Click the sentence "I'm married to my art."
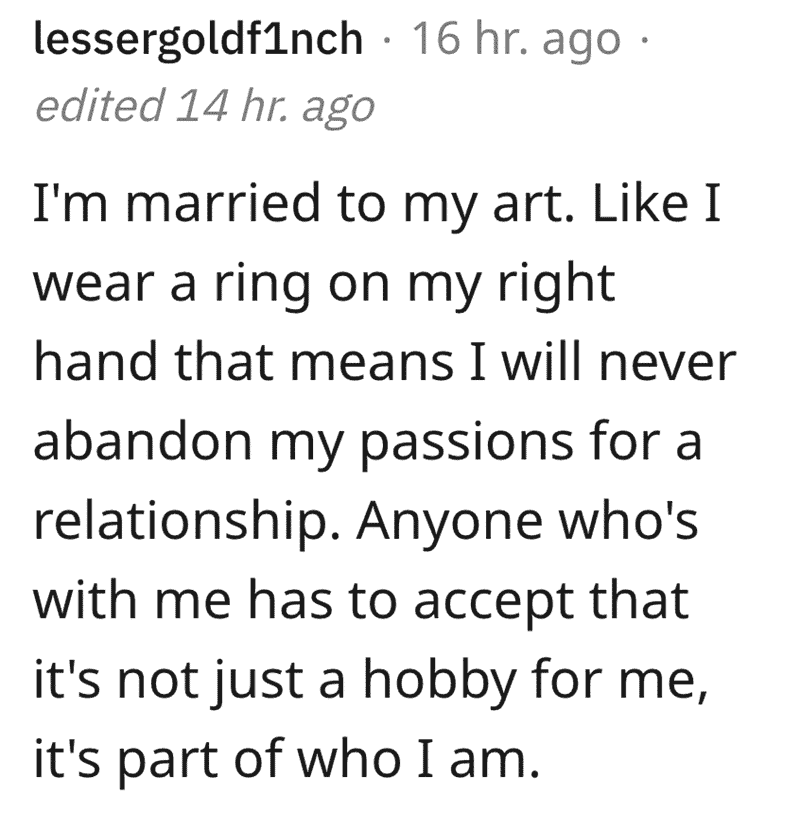The width and height of the screenshot is (800, 830). (303, 205)
